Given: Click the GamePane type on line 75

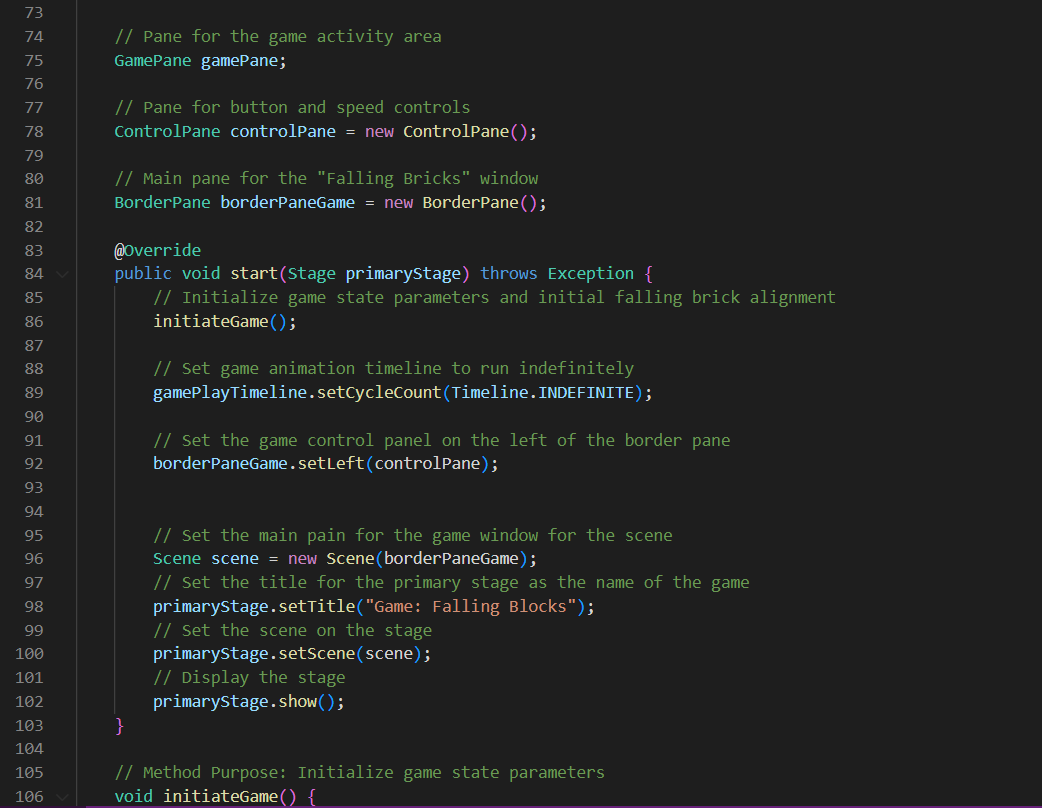Looking at the screenshot, I should coord(152,60).
